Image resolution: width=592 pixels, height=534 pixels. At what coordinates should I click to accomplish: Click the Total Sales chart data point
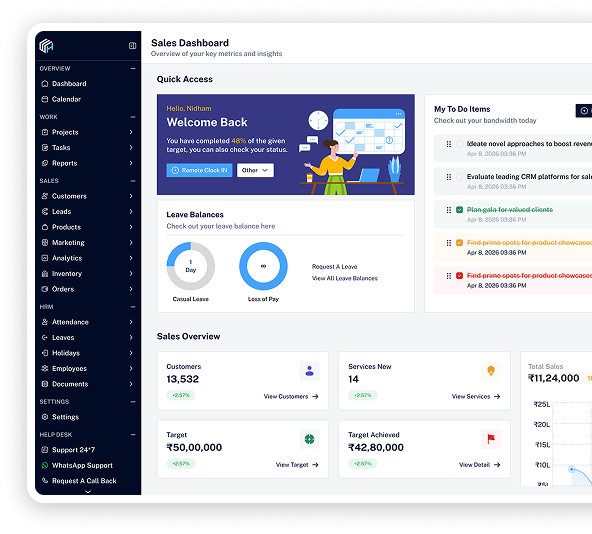(571, 469)
